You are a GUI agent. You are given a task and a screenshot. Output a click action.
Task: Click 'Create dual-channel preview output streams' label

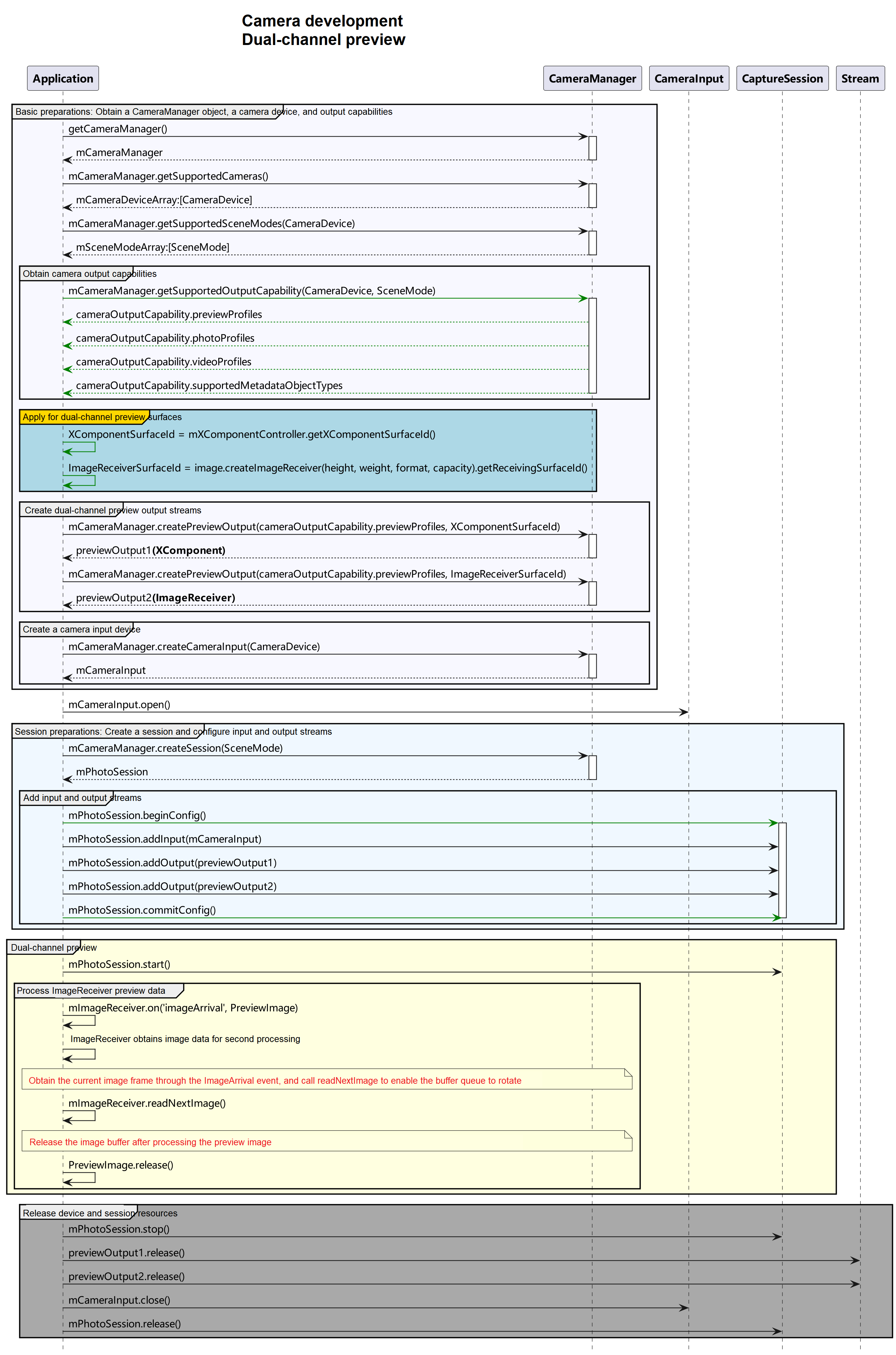click(x=112, y=510)
